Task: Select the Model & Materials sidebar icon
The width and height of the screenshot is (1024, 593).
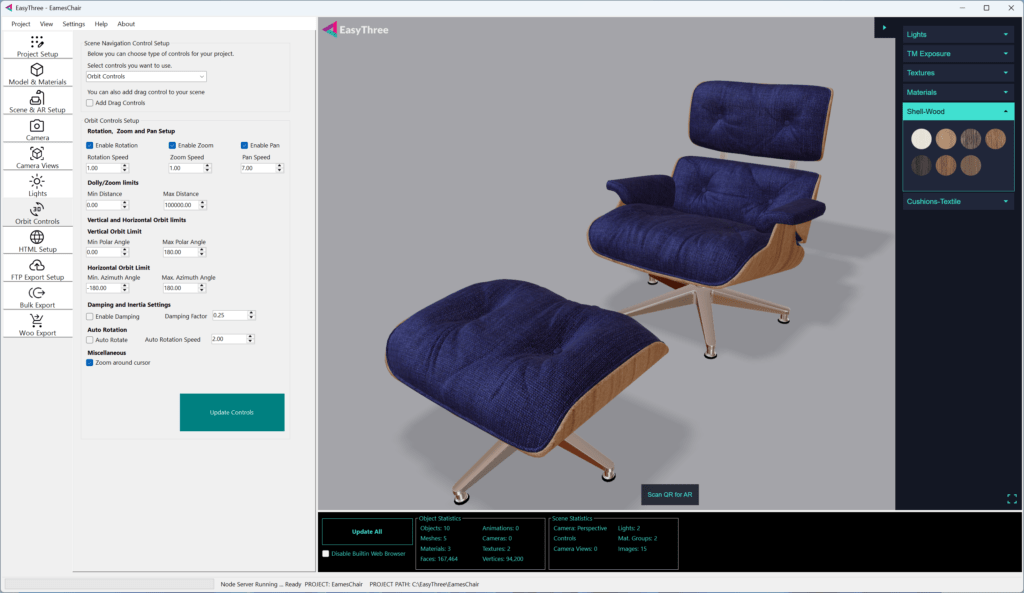Action: click(x=37, y=71)
